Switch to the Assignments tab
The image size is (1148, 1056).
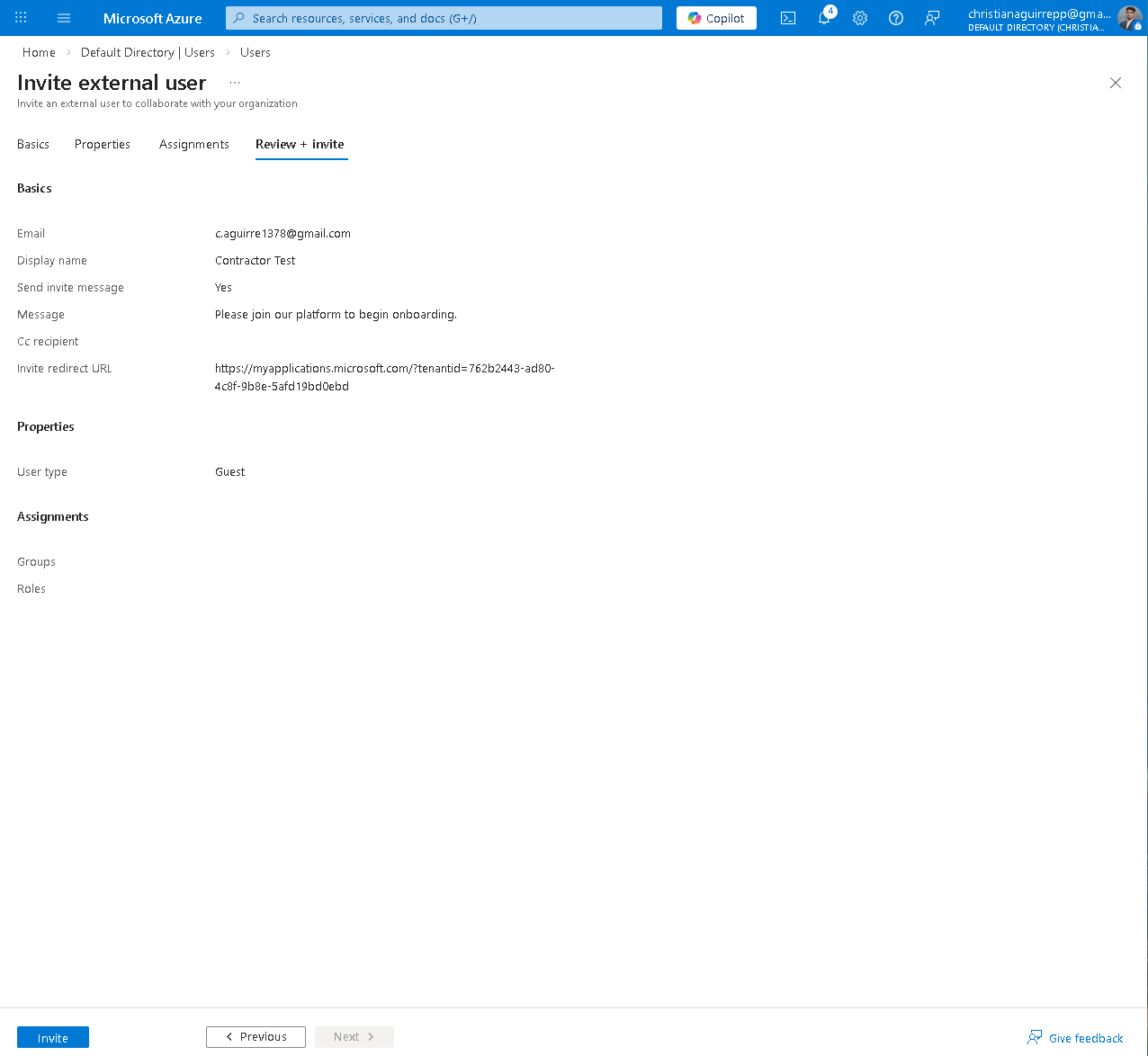194,144
